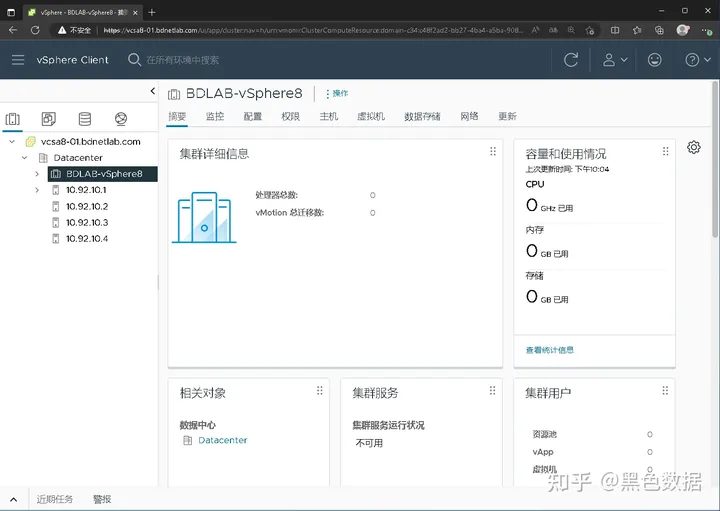
Task: Select host 10.92.10.2 in tree
Action: (x=87, y=207)
